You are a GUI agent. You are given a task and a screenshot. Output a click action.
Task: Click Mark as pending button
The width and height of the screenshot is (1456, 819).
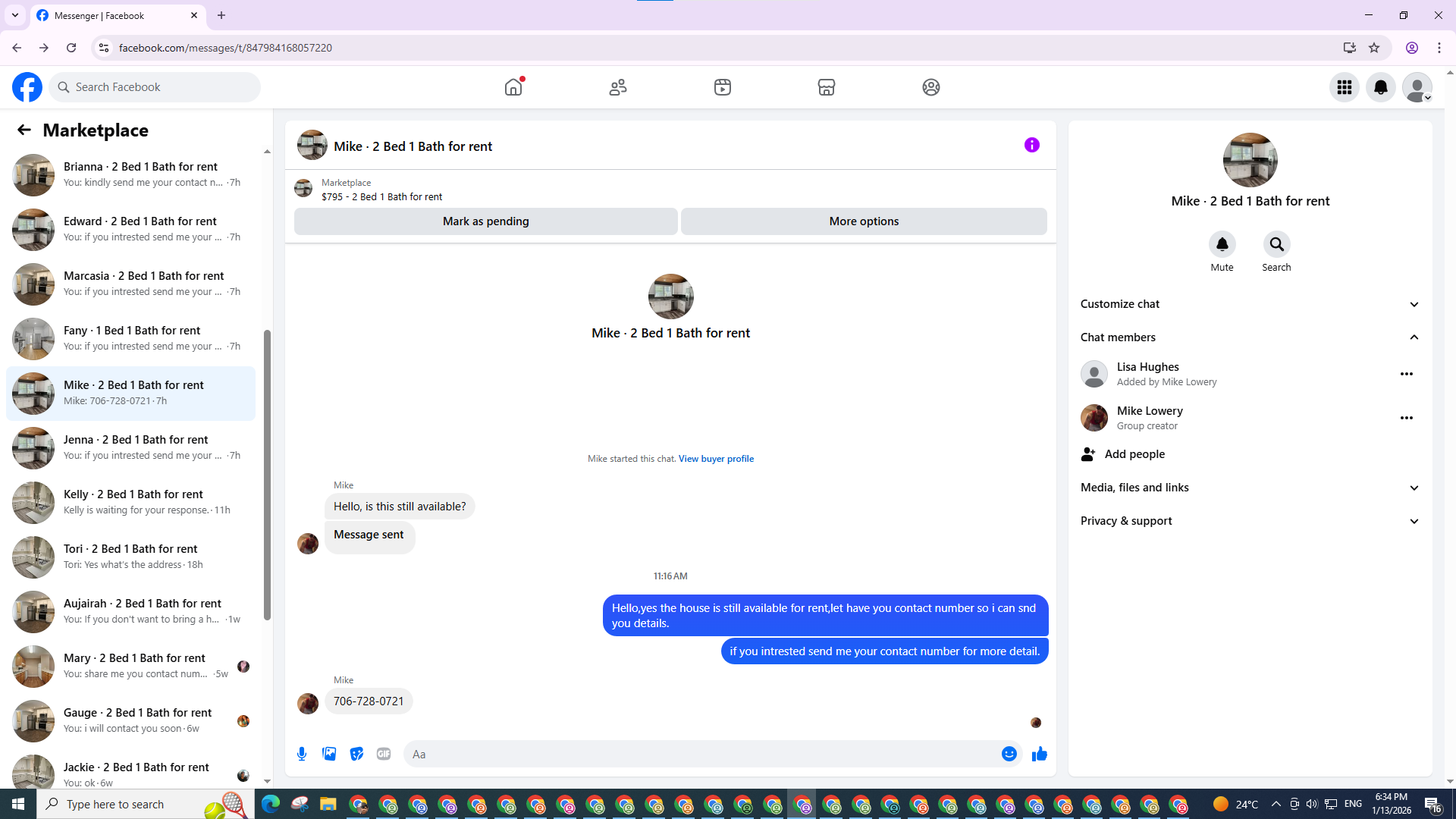(485, 221)
